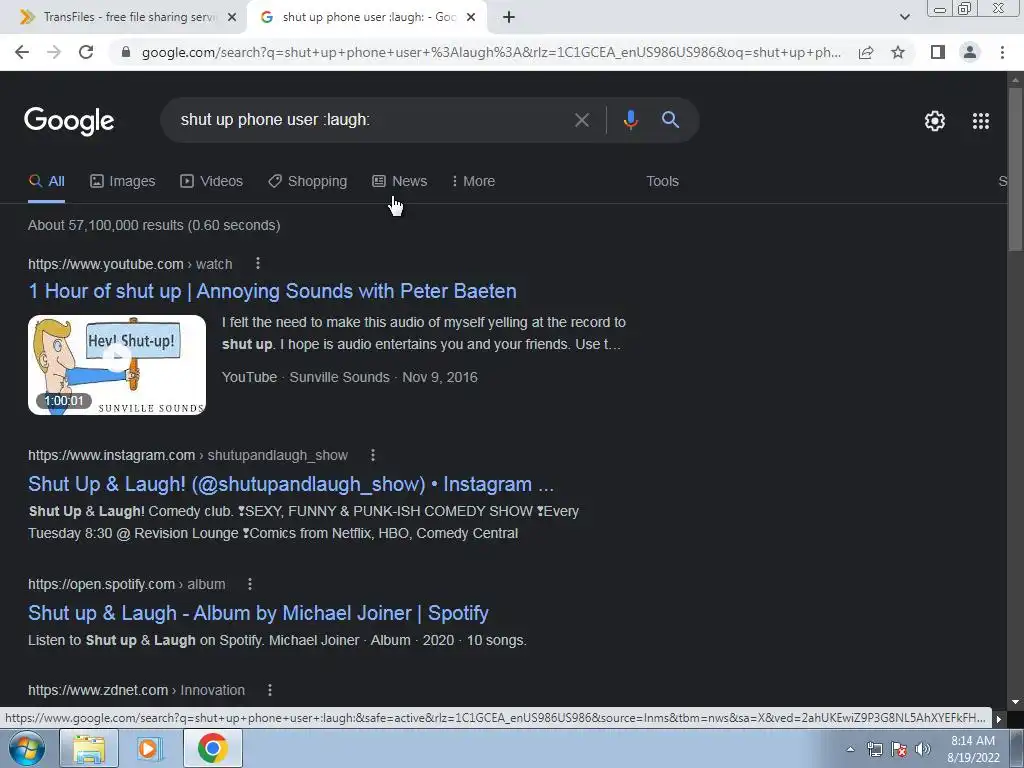Open Windows Media Player from taskbar
Viewport: 1024px width, 768px height.
tap(148, 748)
